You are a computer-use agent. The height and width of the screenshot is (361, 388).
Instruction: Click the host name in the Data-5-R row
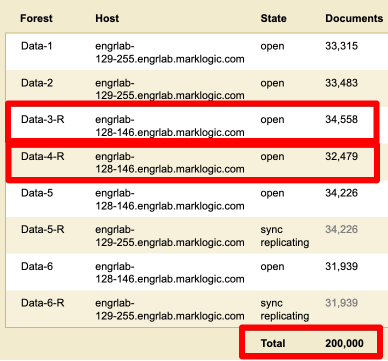pyautogui.click(x=170, y=236)
